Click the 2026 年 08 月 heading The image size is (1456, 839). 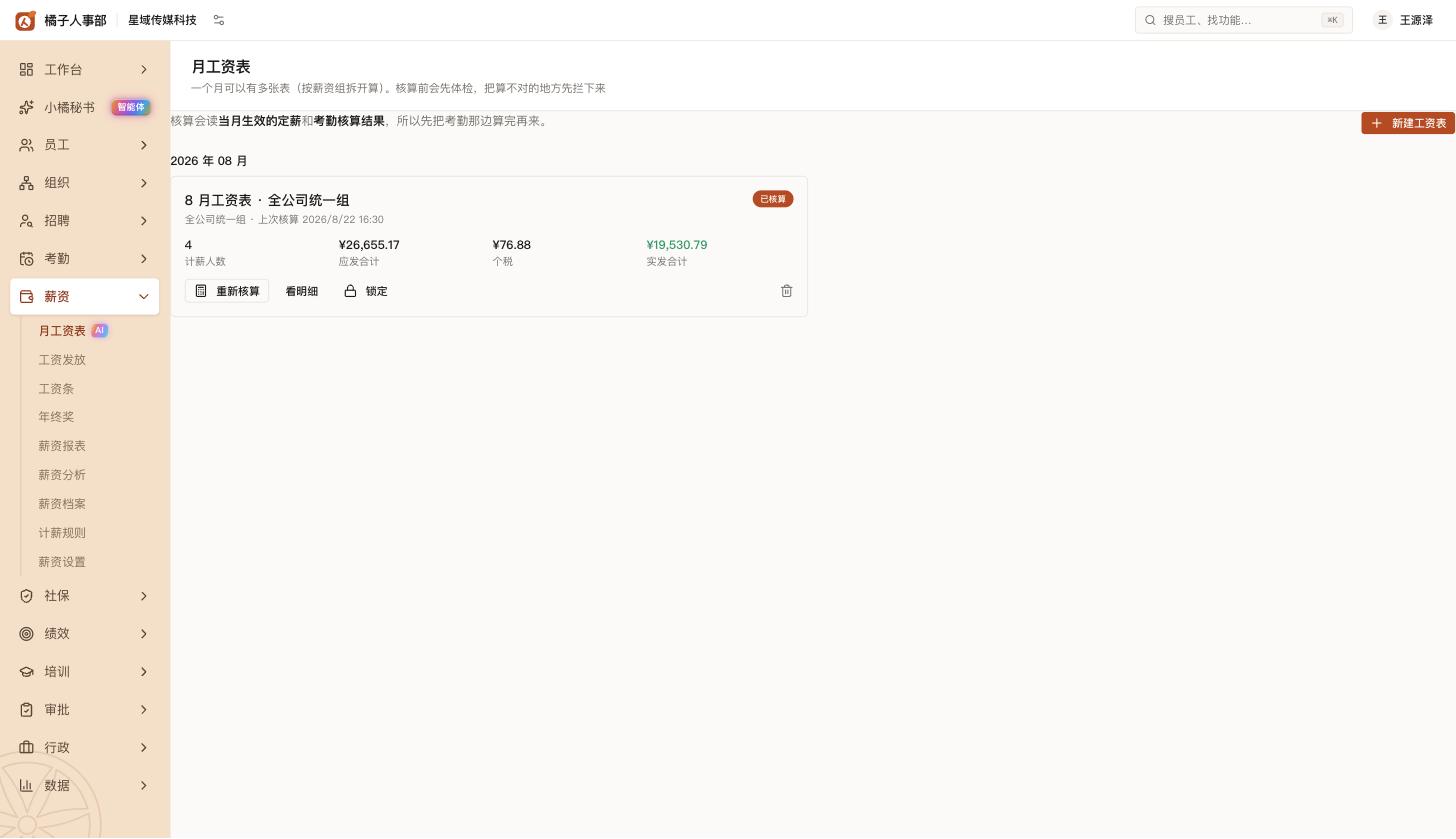[209, 161]
